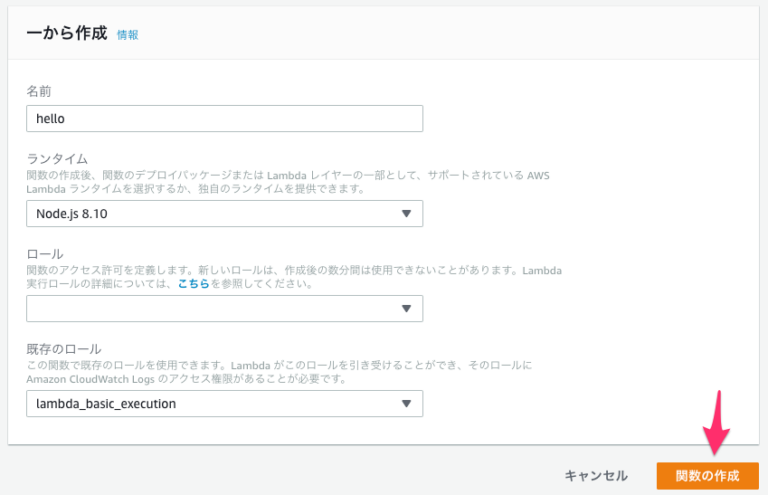Click the 既存のロール section label
Screen dimensions: 768x495
coord(62,349)
